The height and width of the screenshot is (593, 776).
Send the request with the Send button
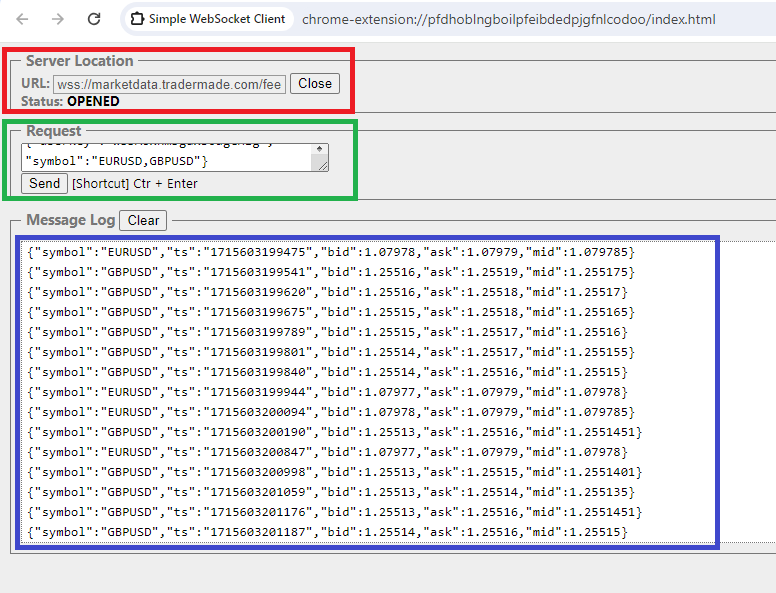[x=45, y=184]
